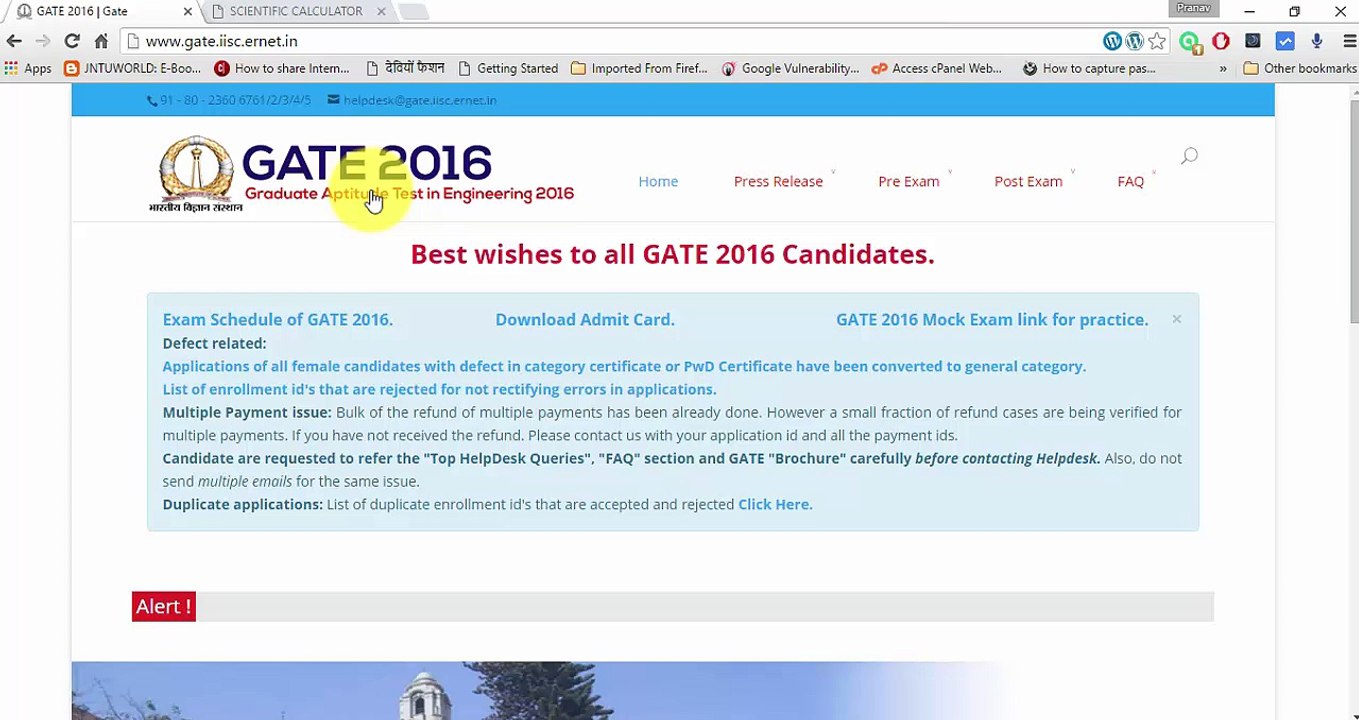Image resolution: width=1359 pixels, height=720 pixels.
Task: Restore down the Chrome window
Action: (1295, 11)
